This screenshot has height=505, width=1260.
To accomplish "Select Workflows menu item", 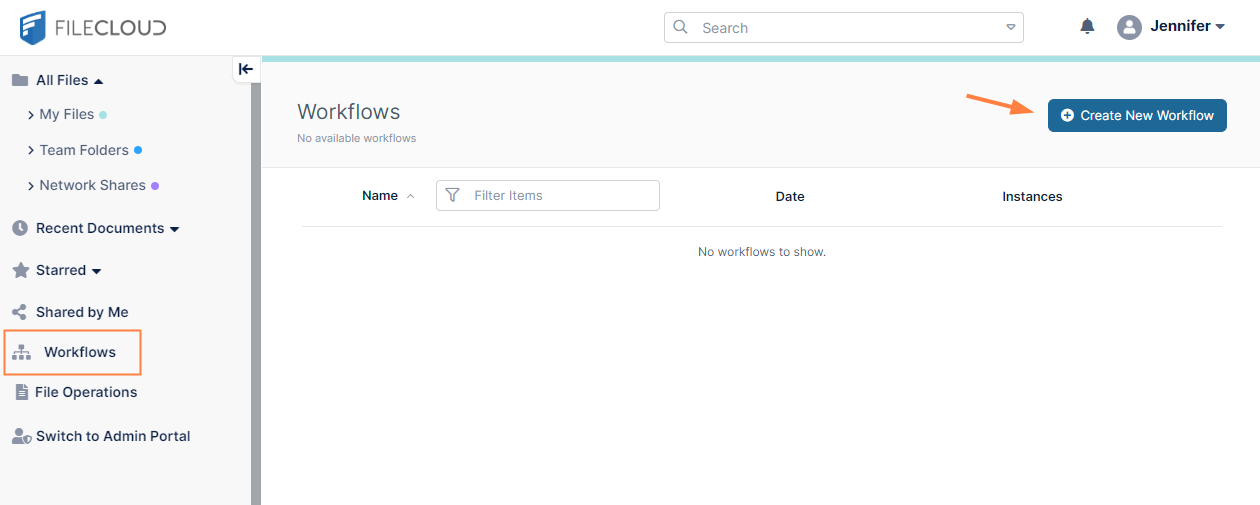I will (80, 352).
